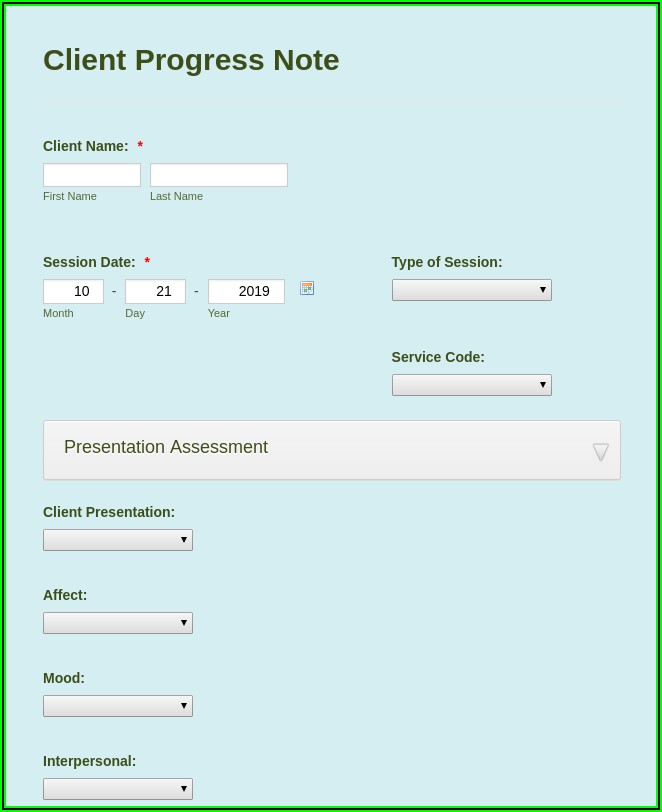Focus the Last Name text box
Viewport: 662px width, 812px height.
coord(218,175)
